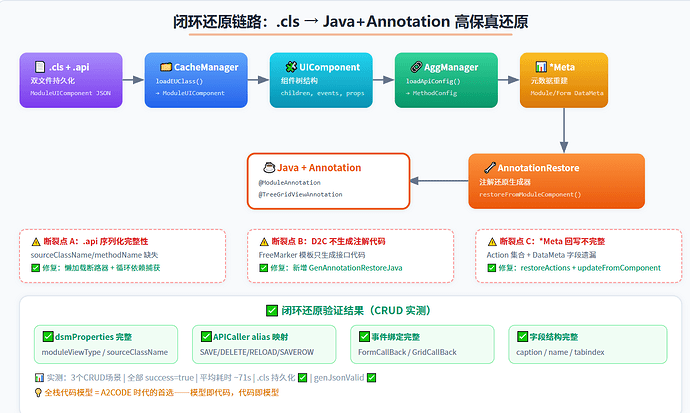Click the warning triangle for 断裂点 B
This screenshot has width=690, height=413.
(264, 241)
